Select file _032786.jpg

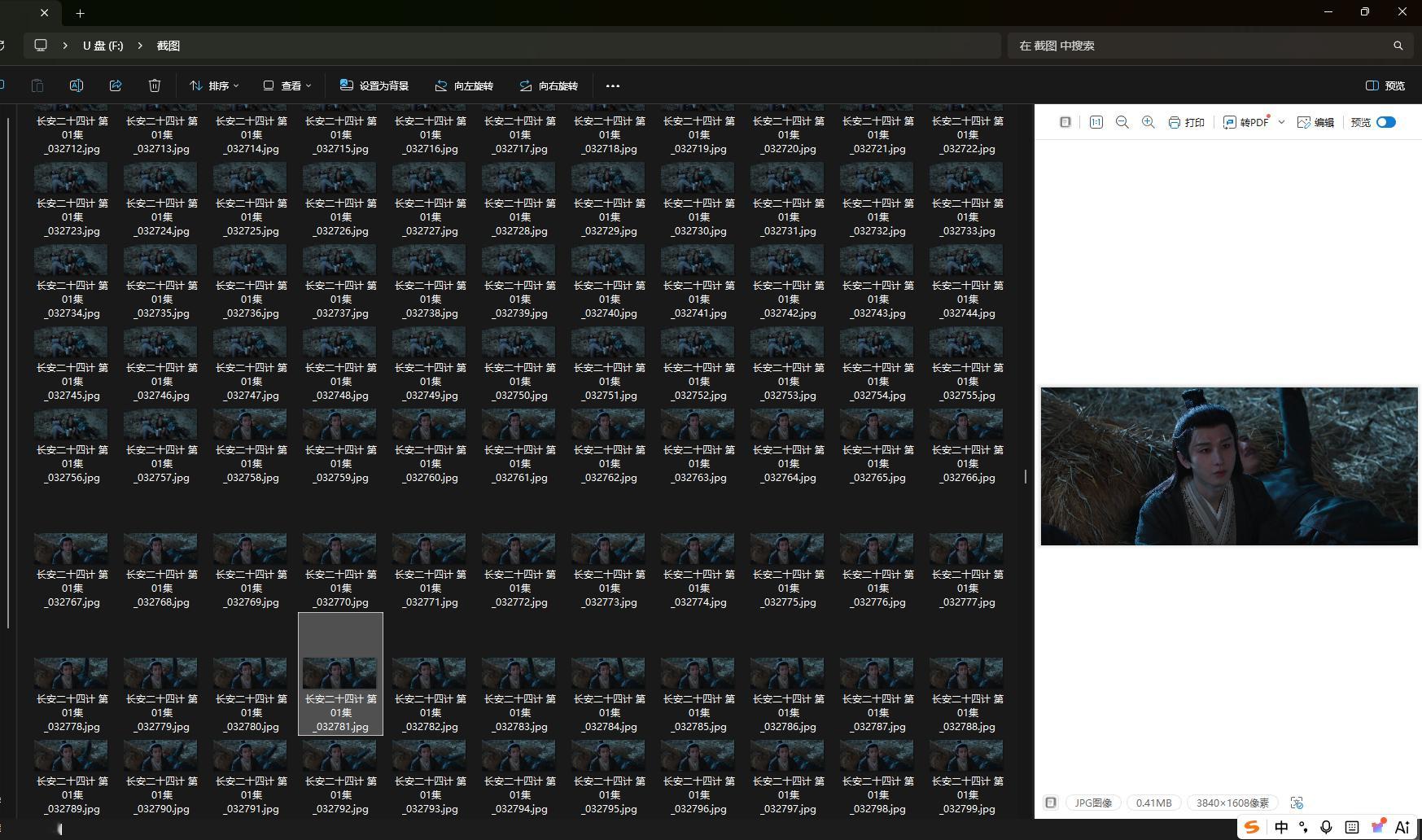[x=788, y=695]
